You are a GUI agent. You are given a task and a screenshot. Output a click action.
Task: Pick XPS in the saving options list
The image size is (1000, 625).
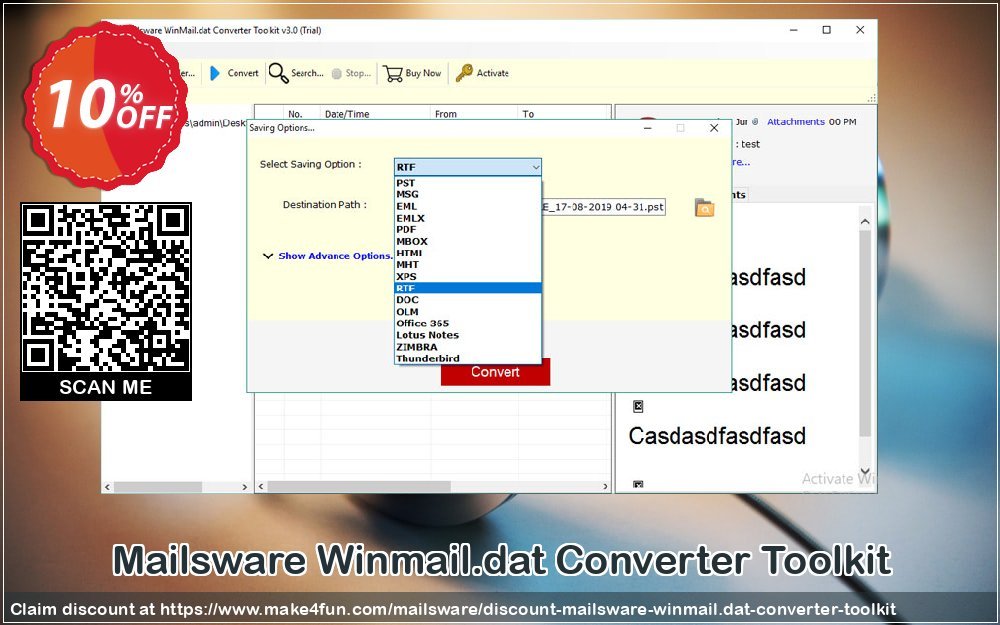(467, 277)
